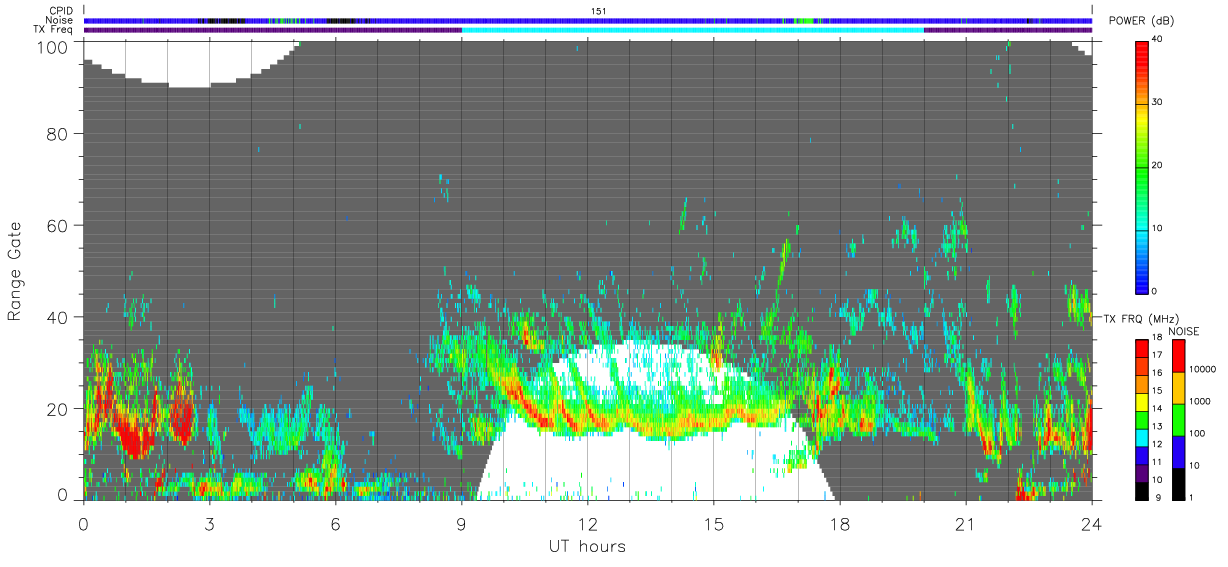
Task: Click the 12 tick on the UT hours axis
Action: pyautogui.click(x=587, y=523)
